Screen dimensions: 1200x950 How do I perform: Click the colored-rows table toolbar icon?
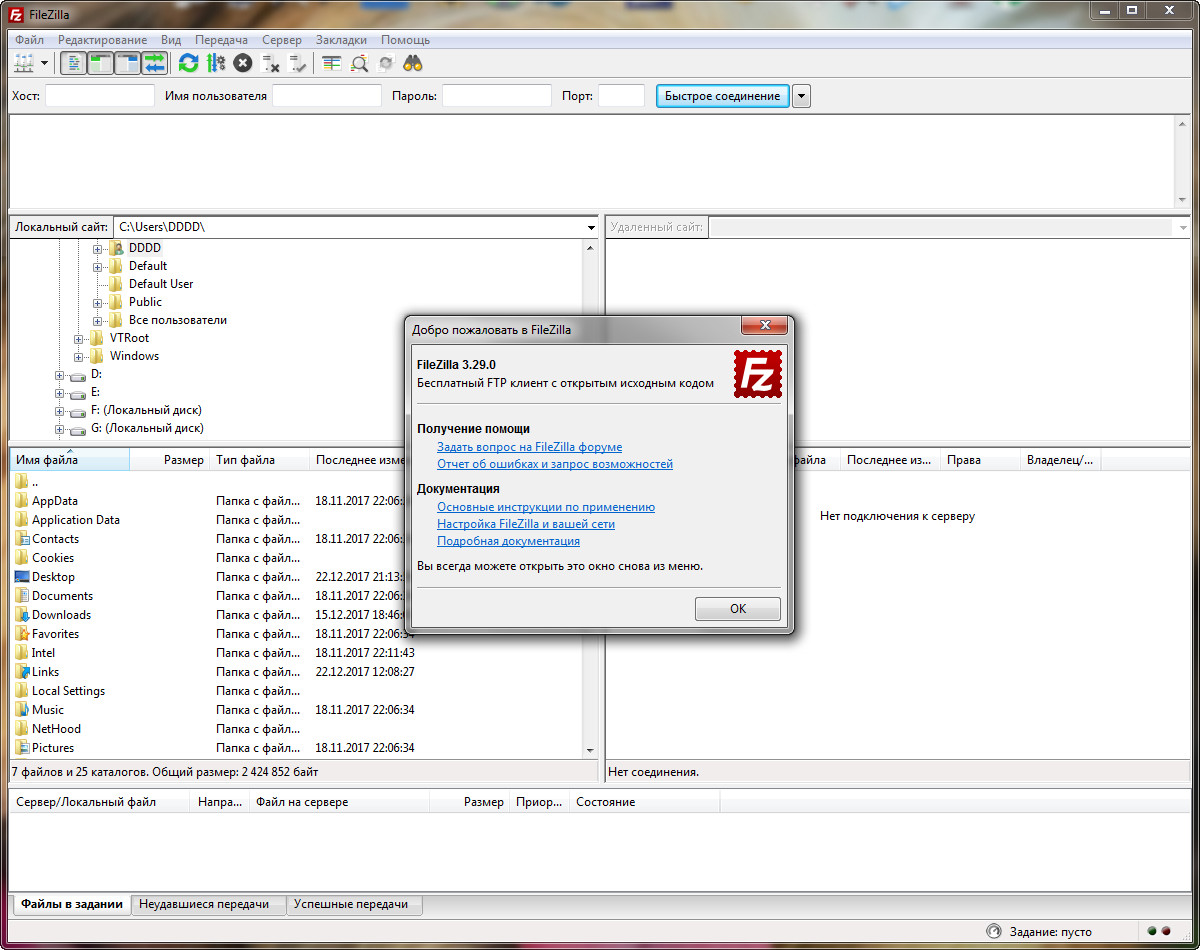click(x=332, y=63)
